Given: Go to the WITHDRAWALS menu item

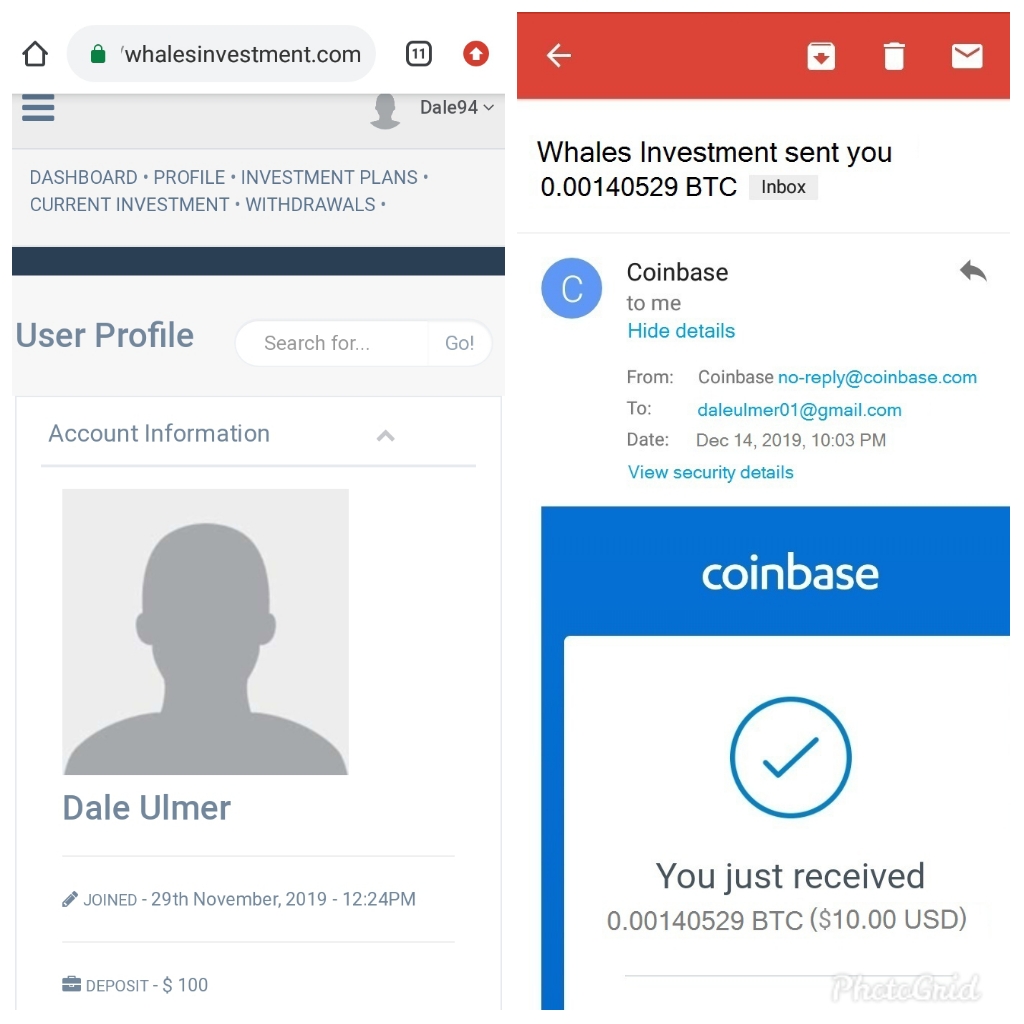Looking at the screenshot, I should coord(310,205).
